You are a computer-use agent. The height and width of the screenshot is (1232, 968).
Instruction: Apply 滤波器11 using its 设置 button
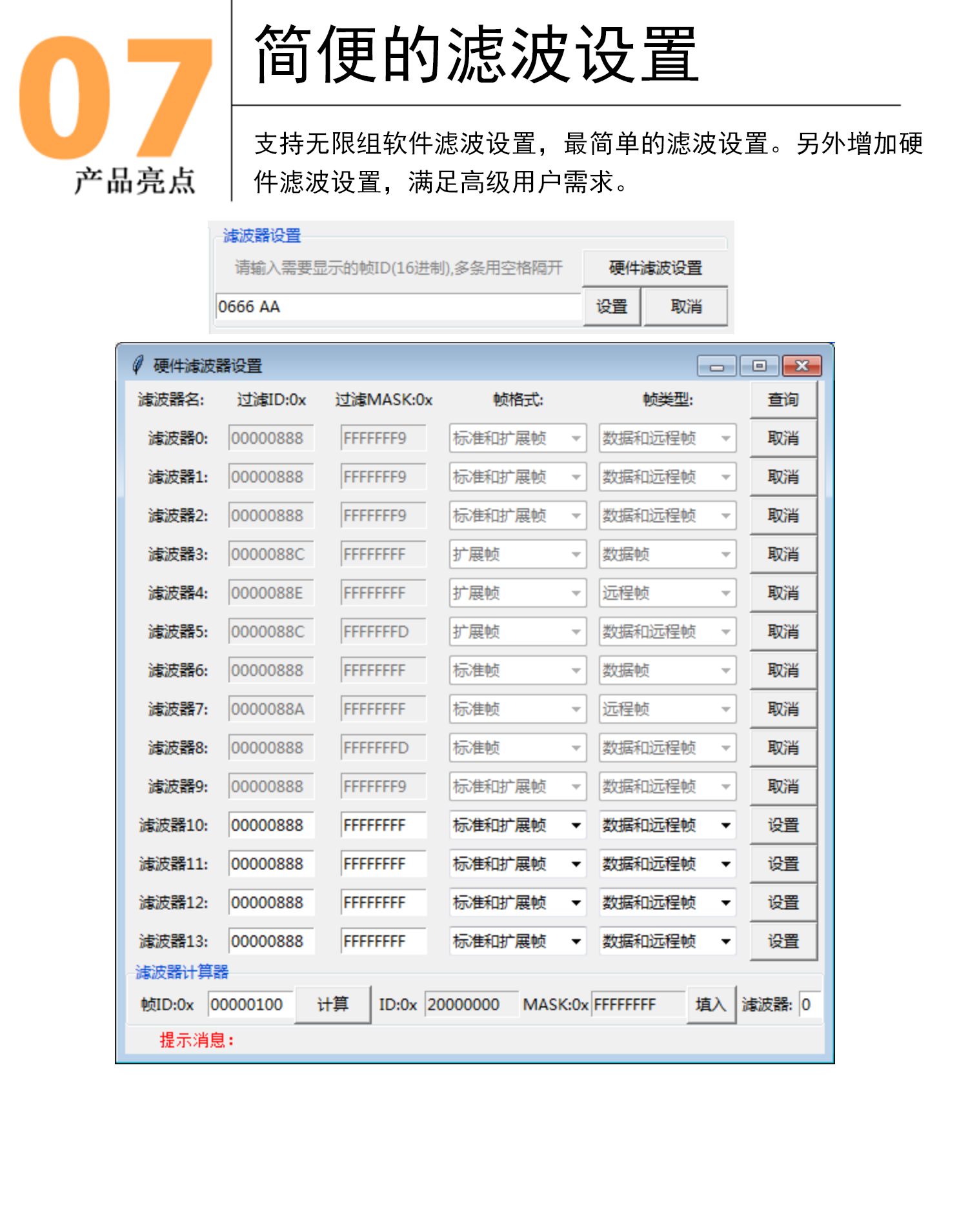click(x=783, y=864)
